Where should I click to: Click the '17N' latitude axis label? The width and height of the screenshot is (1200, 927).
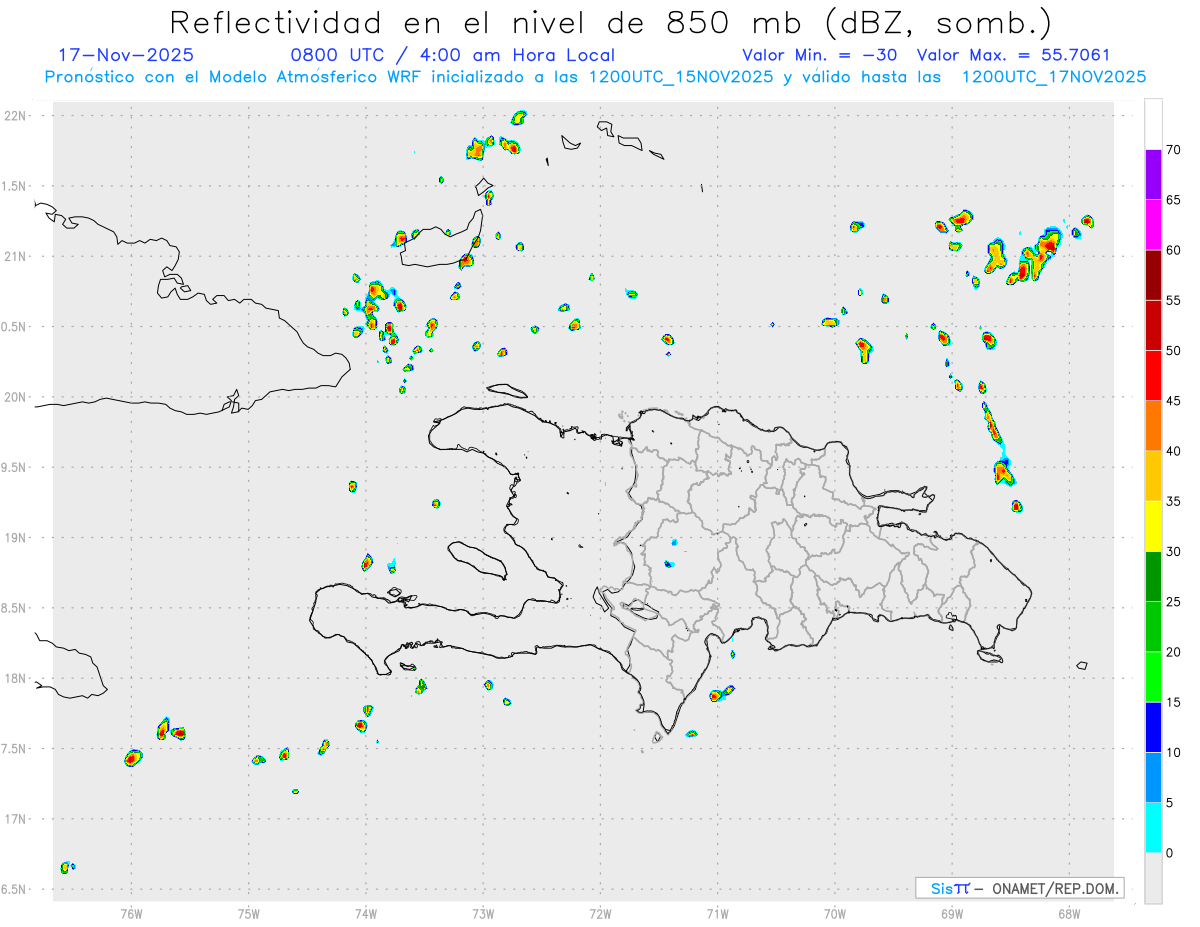pos(17,819)
